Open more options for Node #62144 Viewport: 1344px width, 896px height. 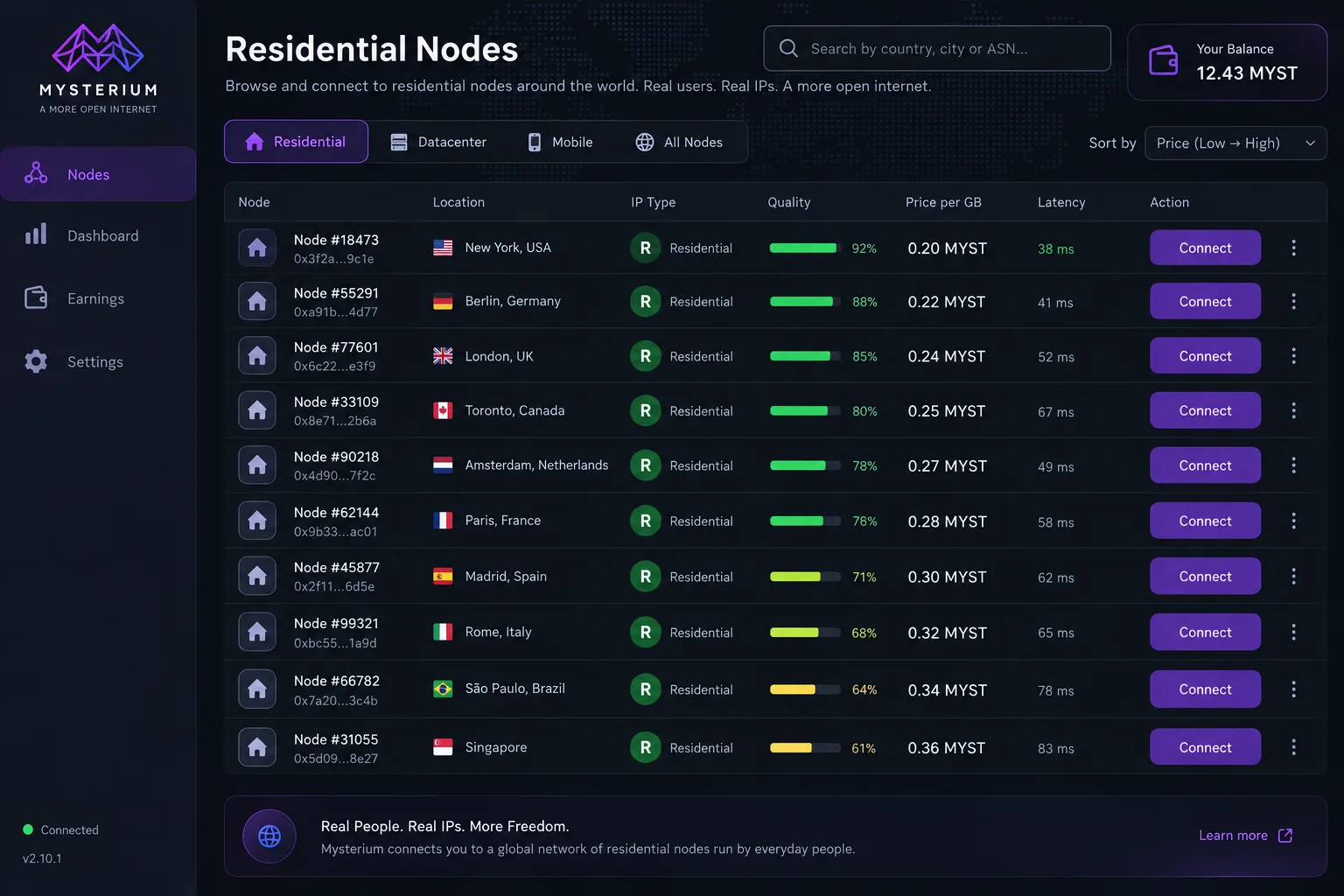[1293, 521]
